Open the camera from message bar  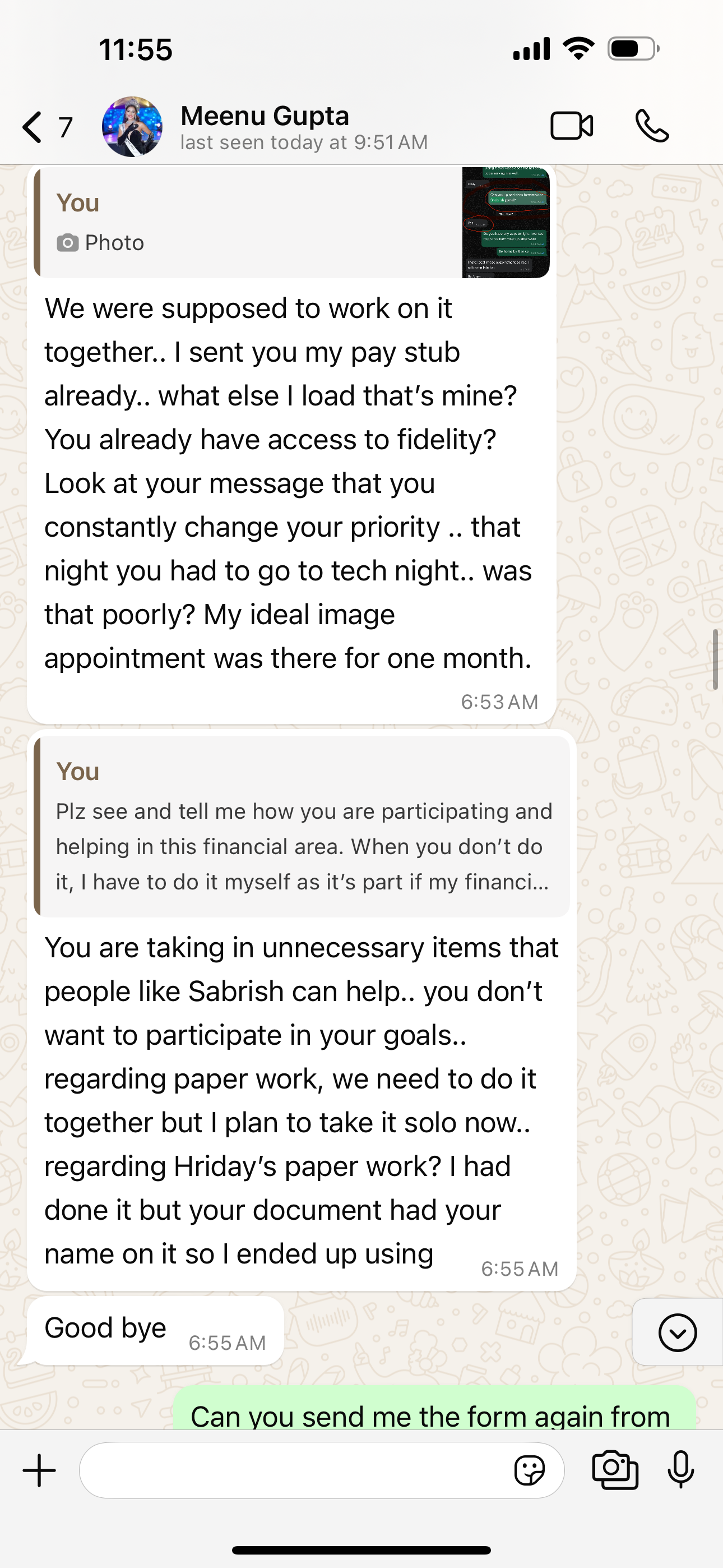[615, 1470]
